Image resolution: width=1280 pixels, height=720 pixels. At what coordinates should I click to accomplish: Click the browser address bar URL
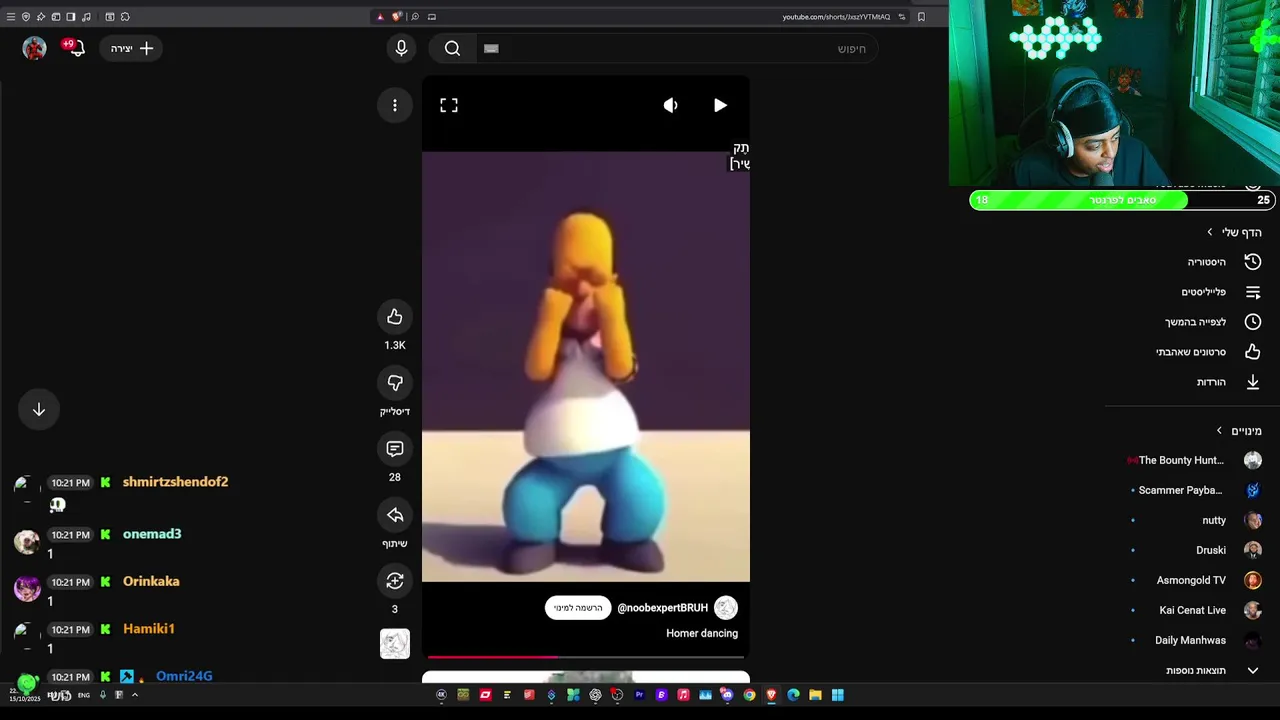836,16
